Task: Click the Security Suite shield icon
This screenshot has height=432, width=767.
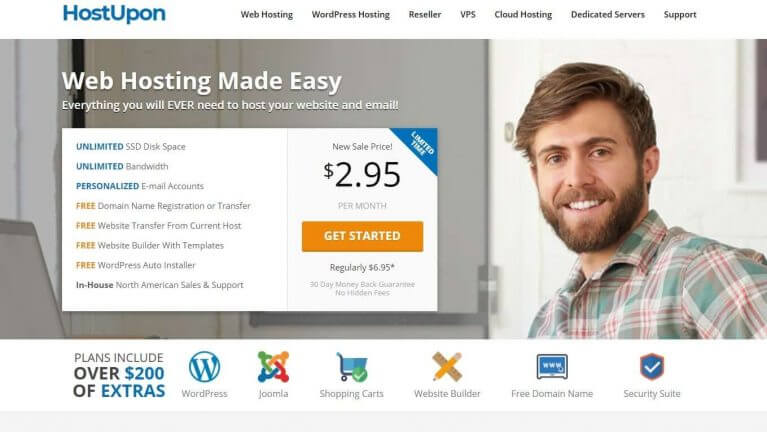Action: pyautogui.click(x=652, y=366)
